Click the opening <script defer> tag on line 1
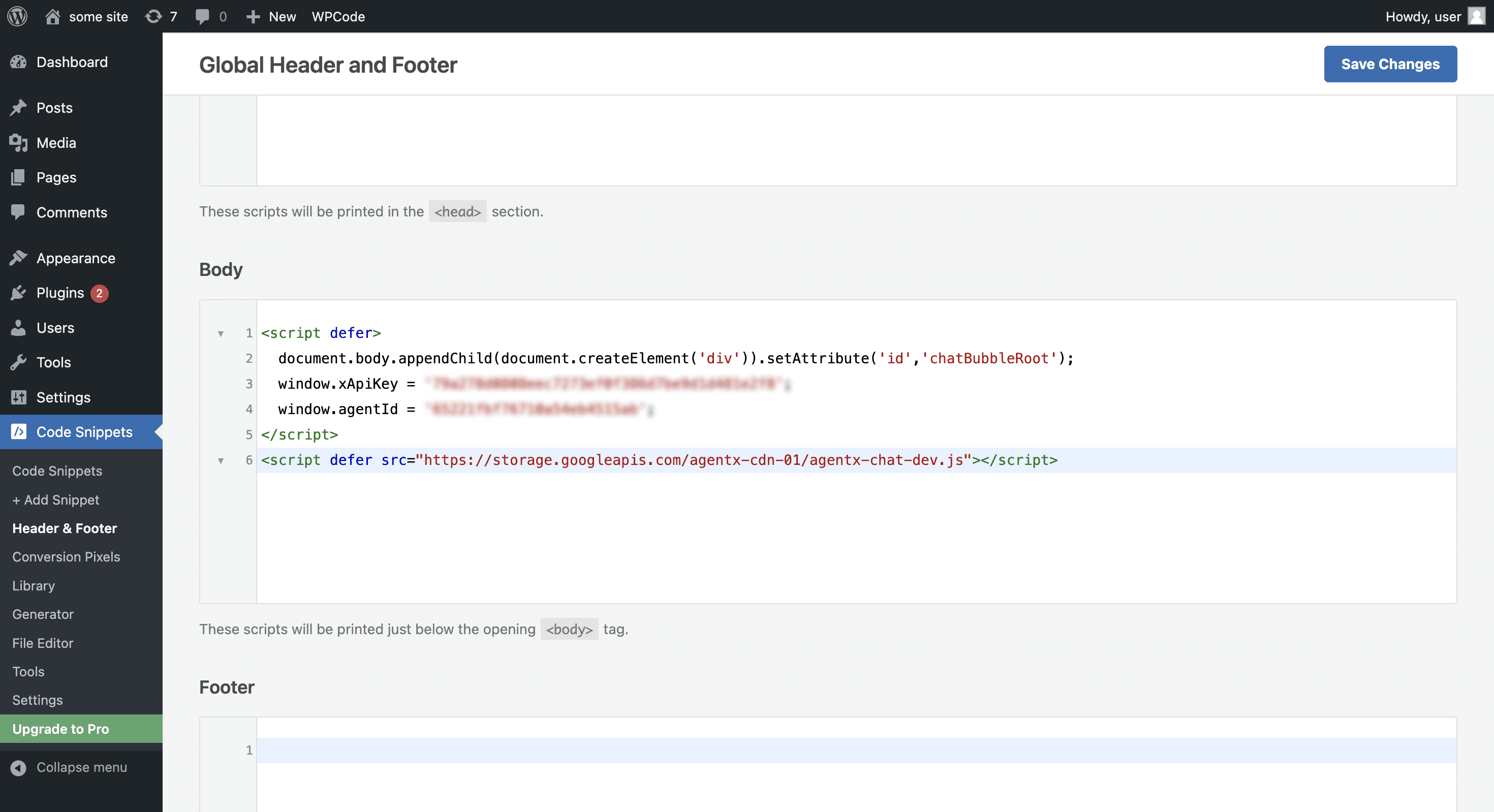The width and height of the screenshot is (1494, 812). [x=321, y=333]
